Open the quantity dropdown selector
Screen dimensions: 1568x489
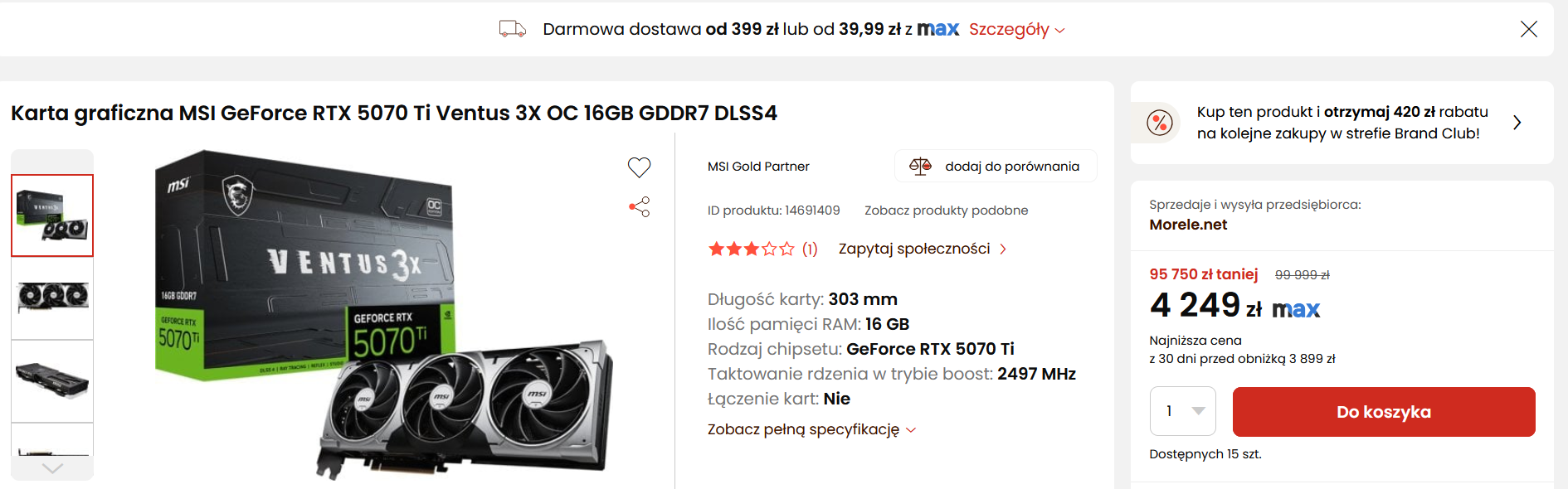(x=1182, y=411)
